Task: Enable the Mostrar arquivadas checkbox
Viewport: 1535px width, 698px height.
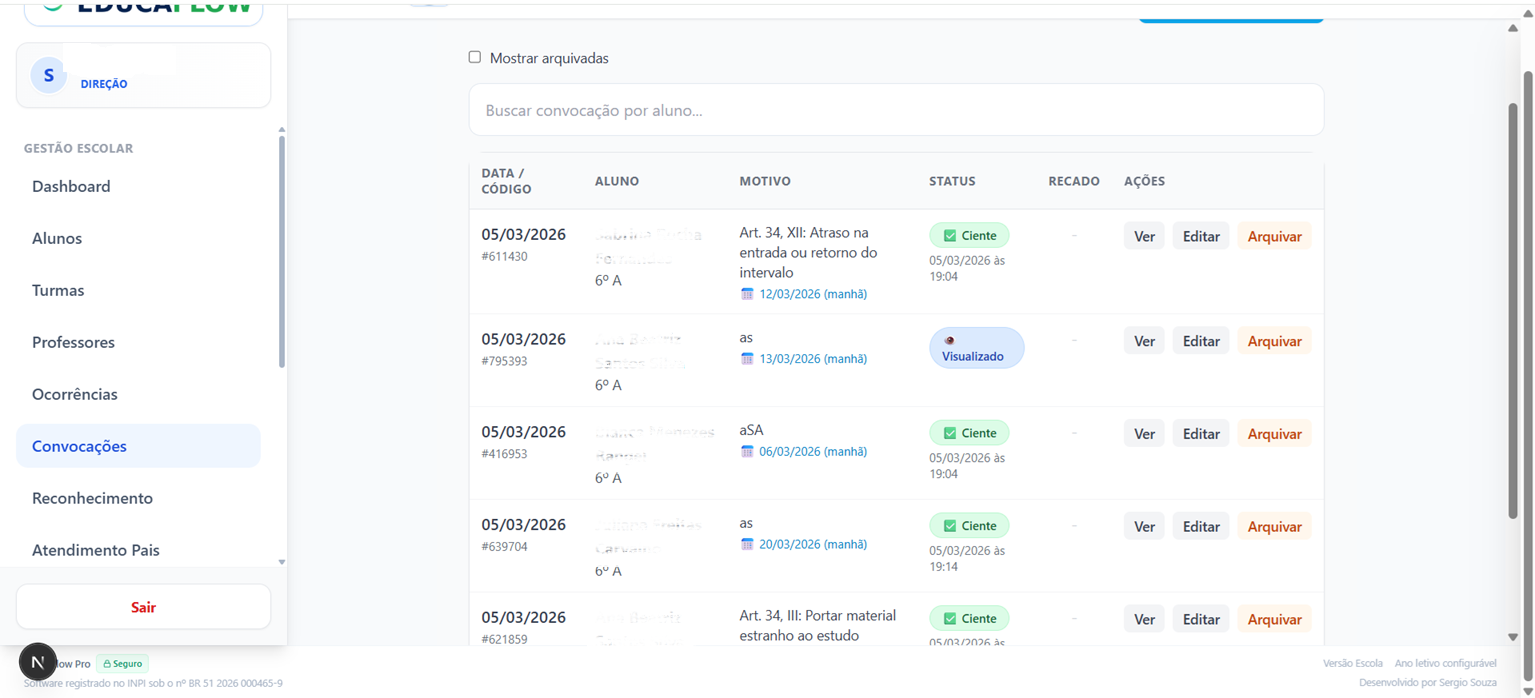Action: click(475, 58)
